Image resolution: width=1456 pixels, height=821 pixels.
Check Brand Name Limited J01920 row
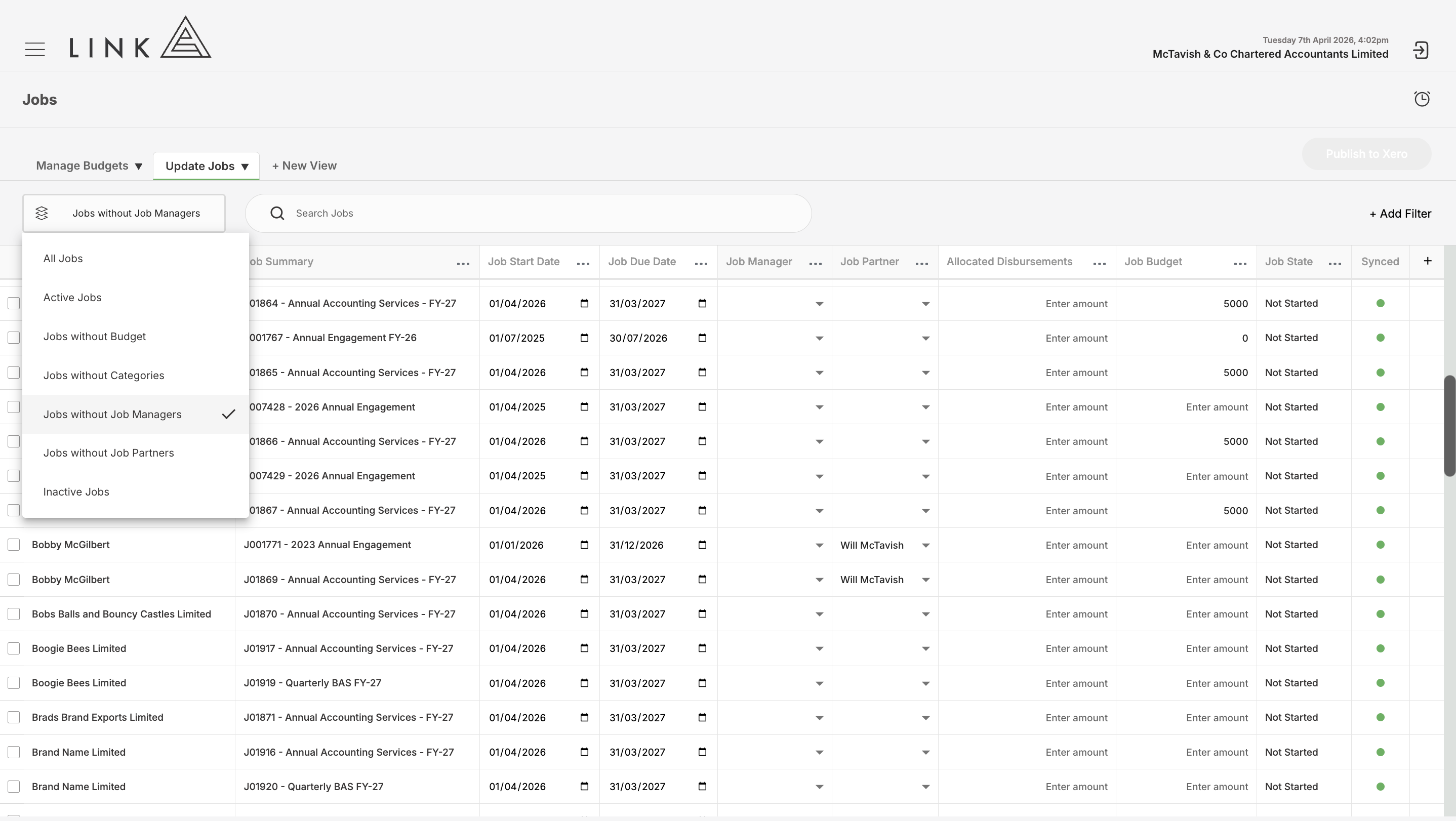[14, 787]
